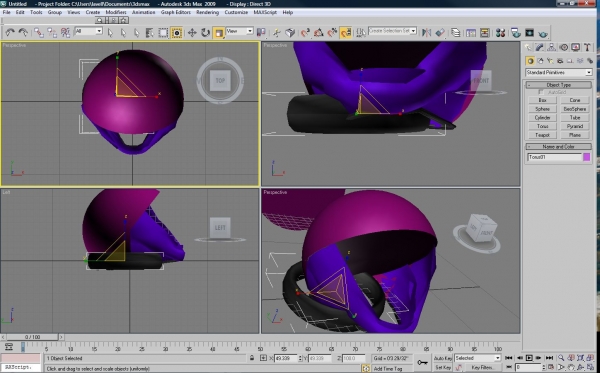Toggle the 3D Snaps magnet button

pos(305,33)
